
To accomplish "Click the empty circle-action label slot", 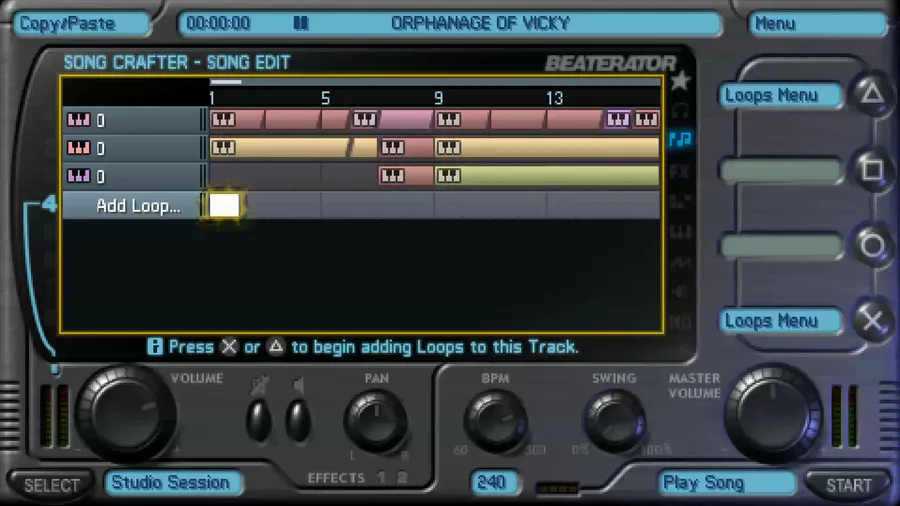I will [x=781, y=247].
